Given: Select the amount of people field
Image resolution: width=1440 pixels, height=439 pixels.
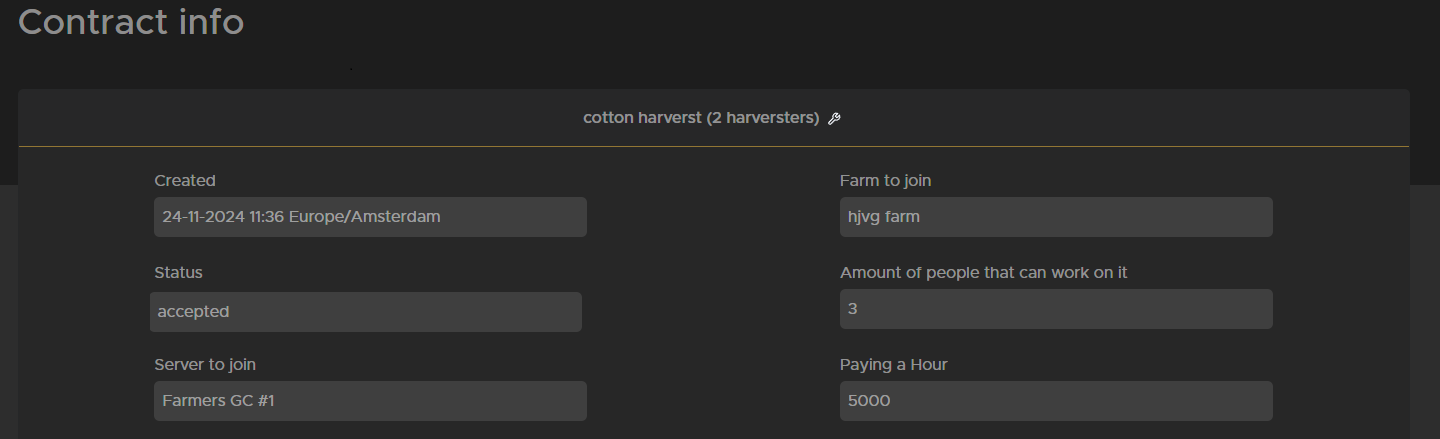Looking at the screenshot, I should coord(1055,309).
